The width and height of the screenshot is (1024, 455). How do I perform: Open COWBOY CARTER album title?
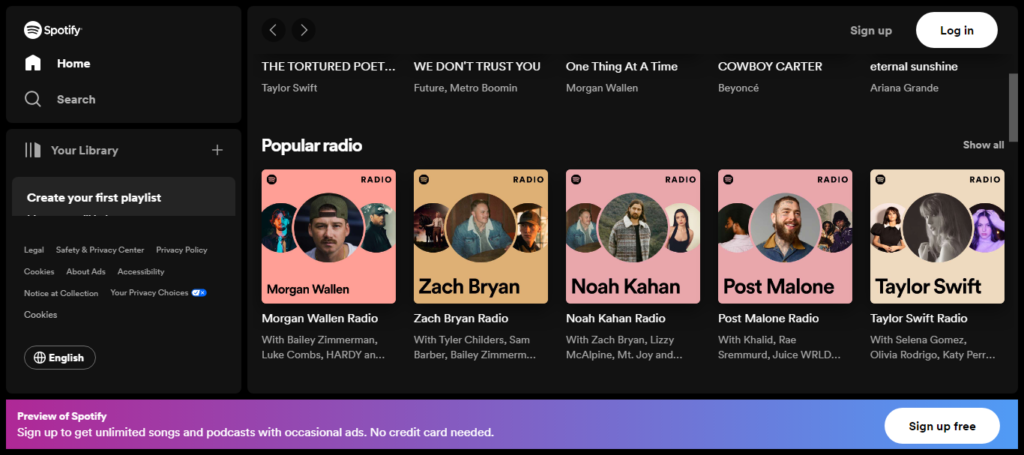(x=770, y=67)
